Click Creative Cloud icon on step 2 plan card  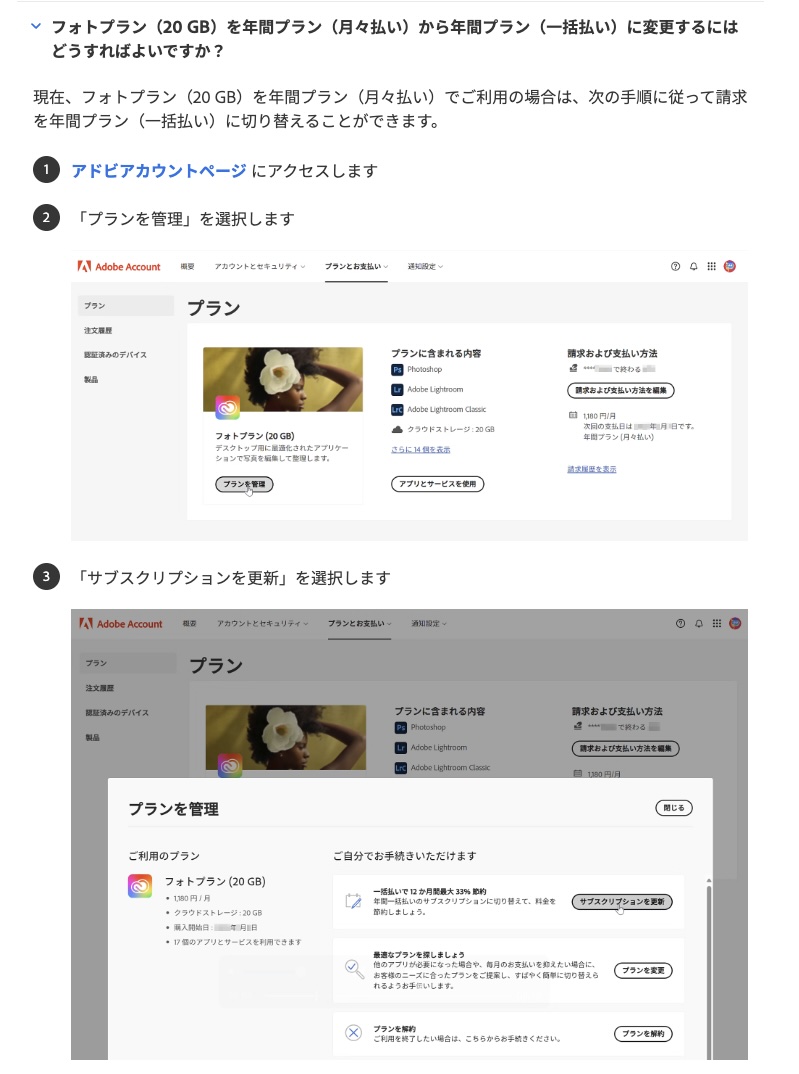click(227, 408)
